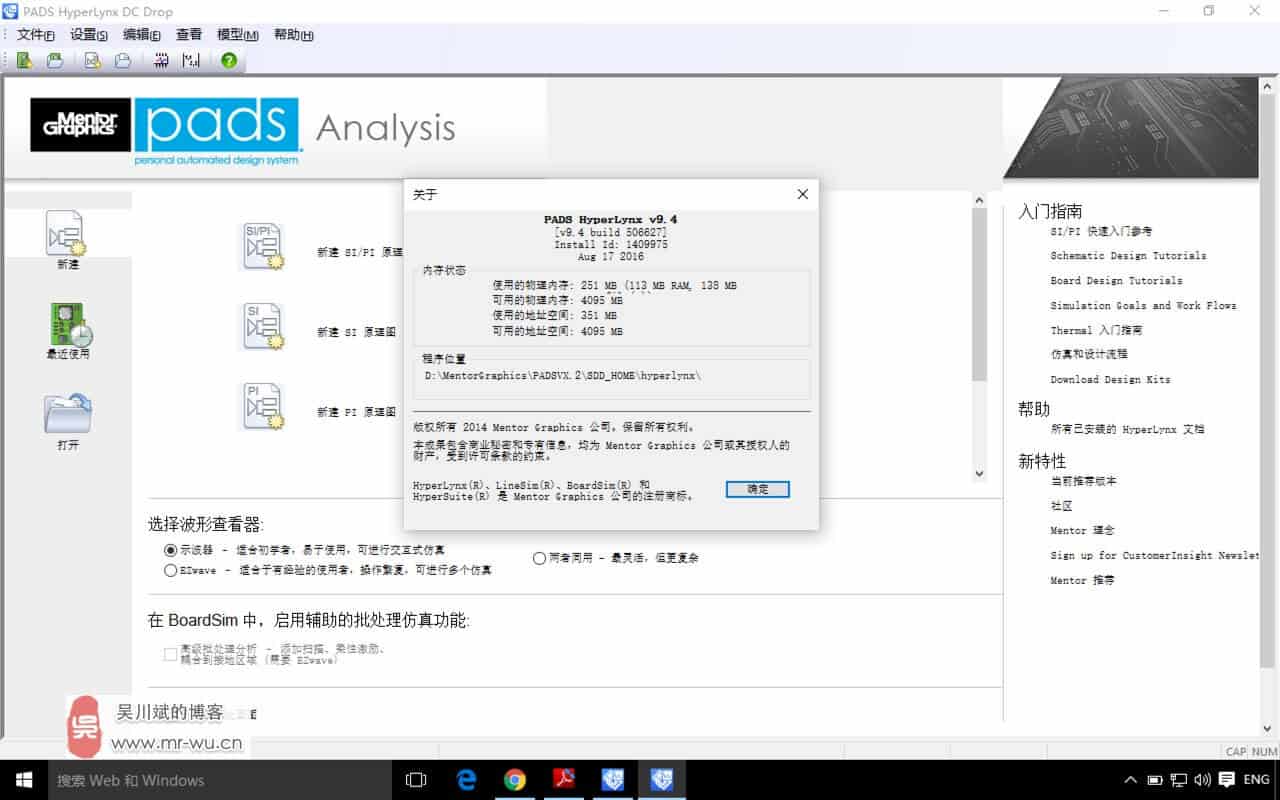Click 确定 button in the 关于 dialog

point(758,489)
